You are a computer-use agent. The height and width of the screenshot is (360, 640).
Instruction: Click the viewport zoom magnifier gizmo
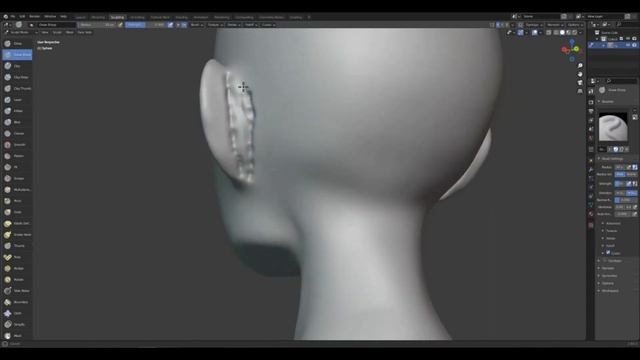580,66
